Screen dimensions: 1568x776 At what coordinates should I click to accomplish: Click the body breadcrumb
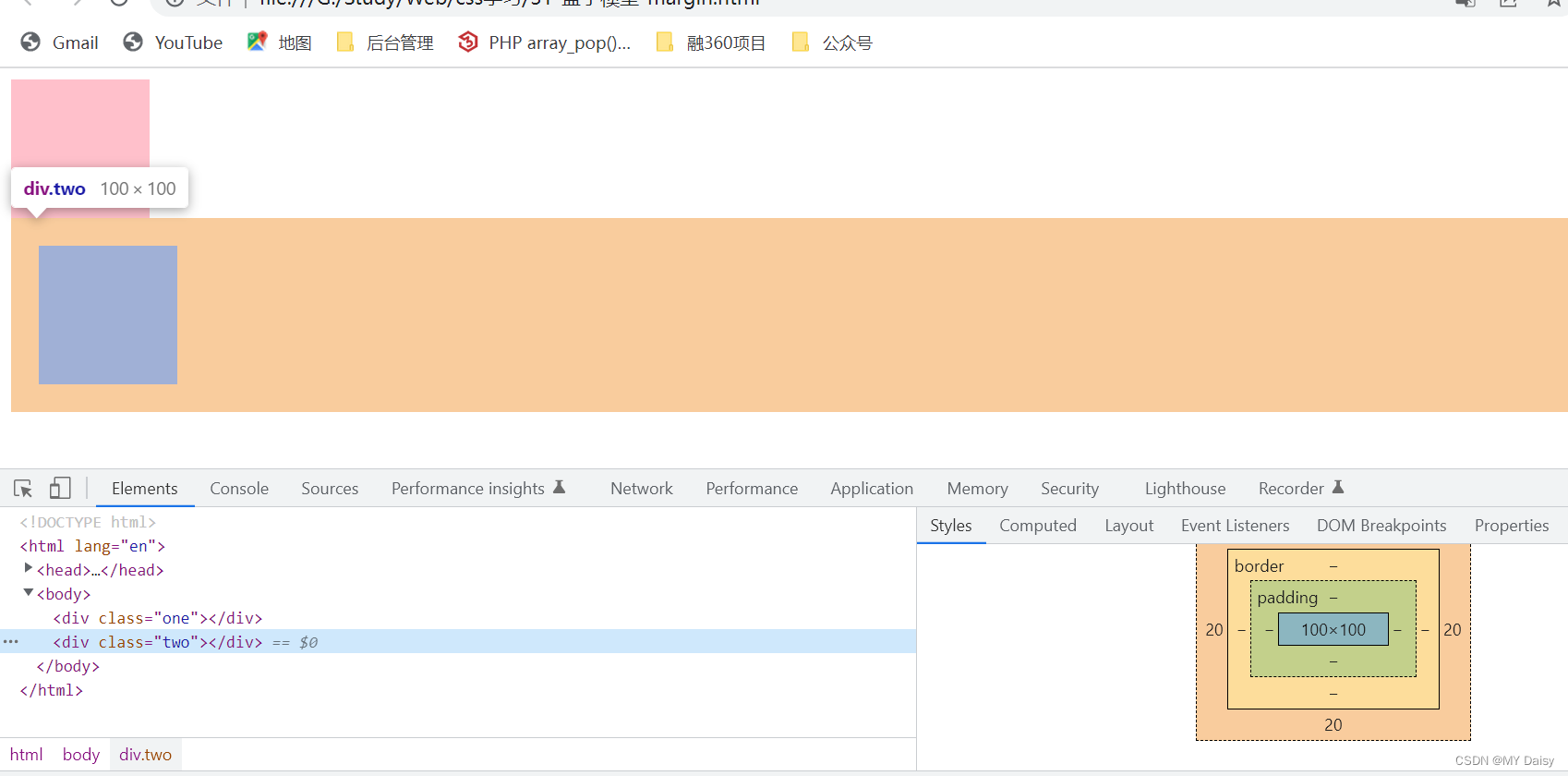click(x=81, y=755)
